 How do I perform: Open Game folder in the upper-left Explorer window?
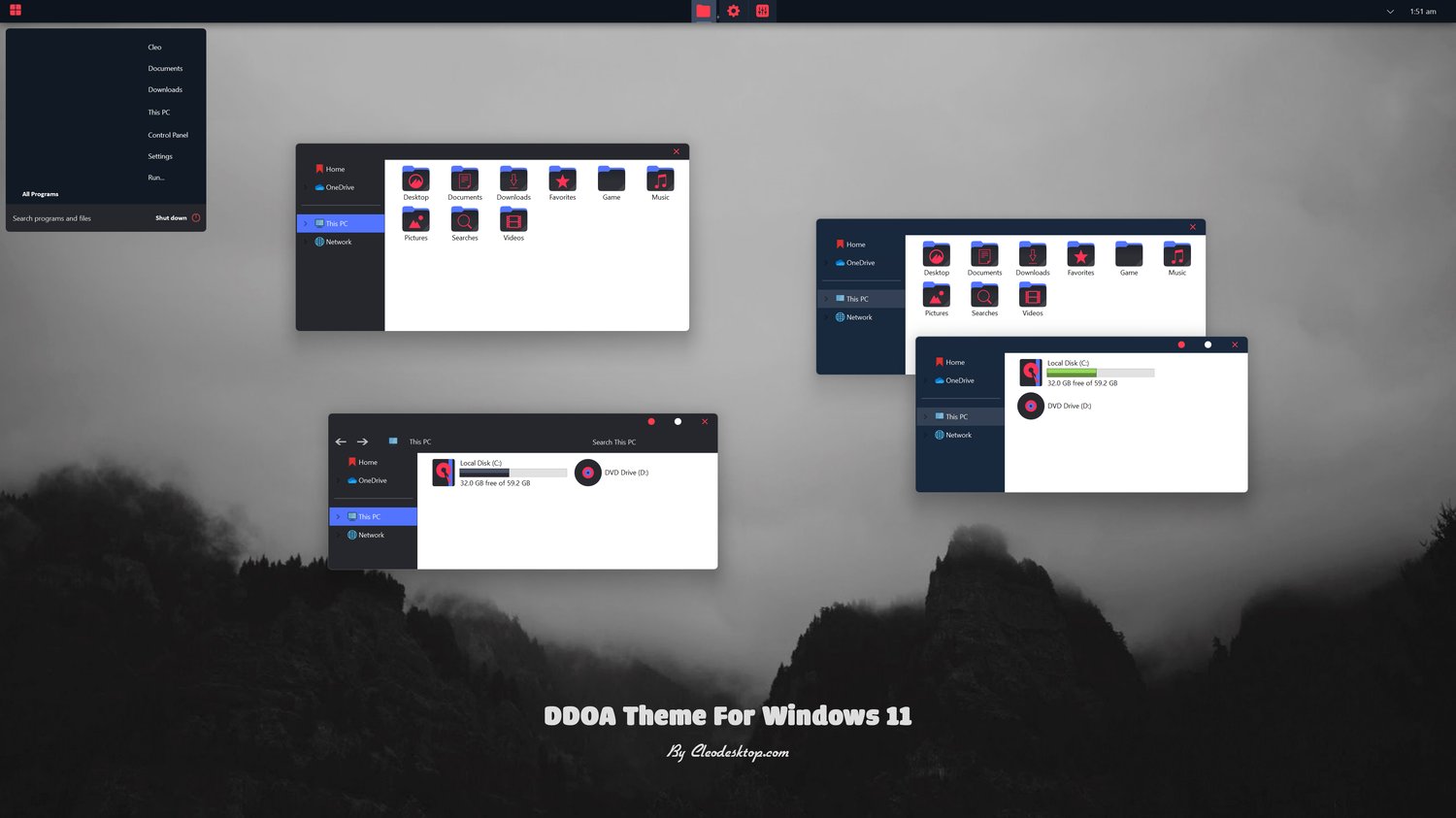pyautogui.click(x=612, y=183)
